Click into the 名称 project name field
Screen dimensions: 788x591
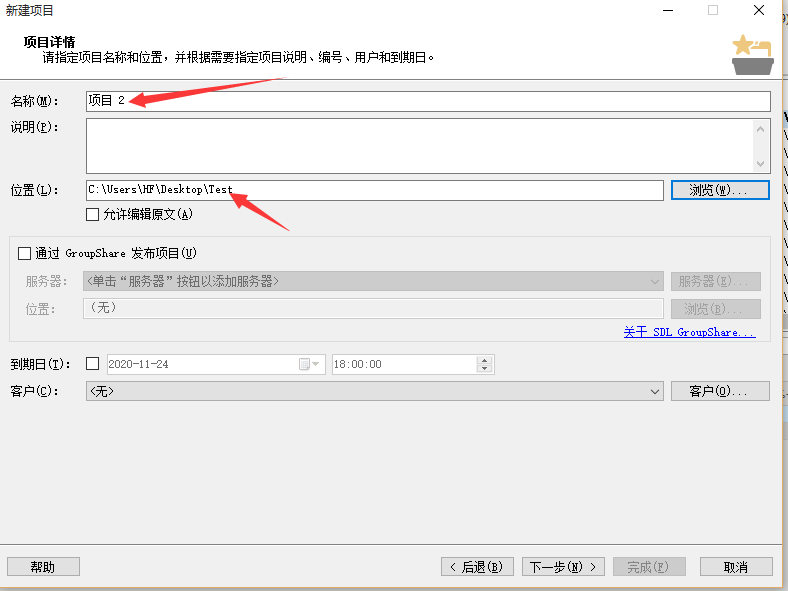[x=428, y=101]
